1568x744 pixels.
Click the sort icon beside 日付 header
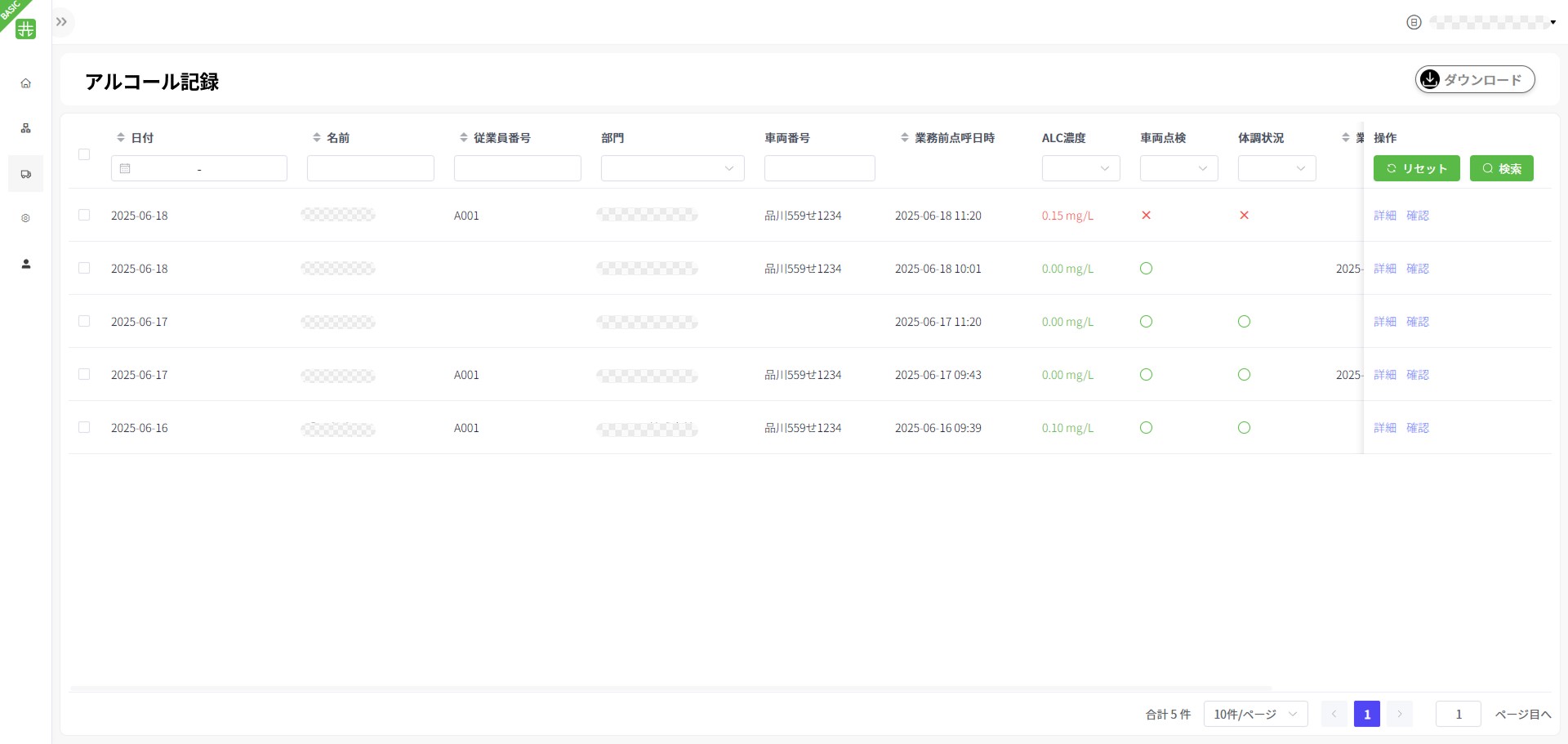121,138
